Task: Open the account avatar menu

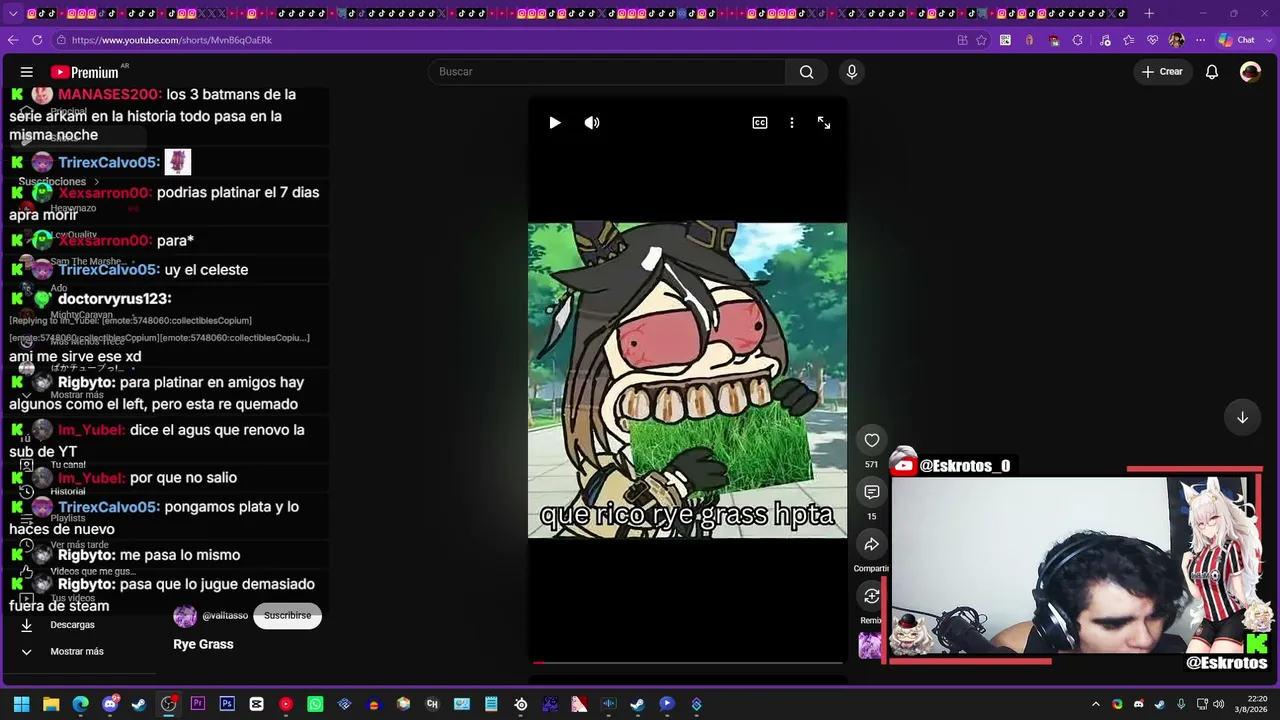Action: 1250,72
